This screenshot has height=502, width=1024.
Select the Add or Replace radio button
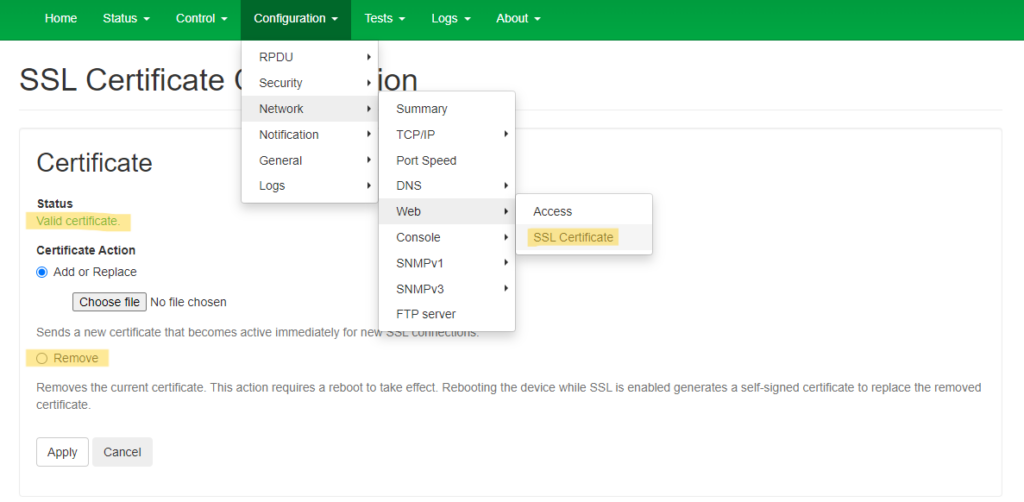tap(42, 272)
